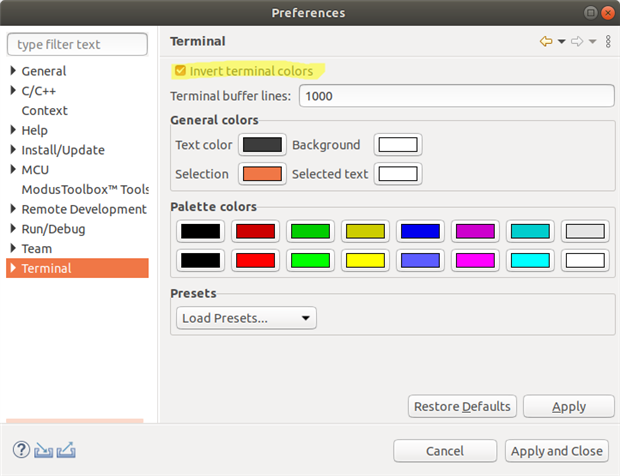Pick the dark cyan palette swatch
Viewport: 620px width, 476px height.
coord(530,231)
